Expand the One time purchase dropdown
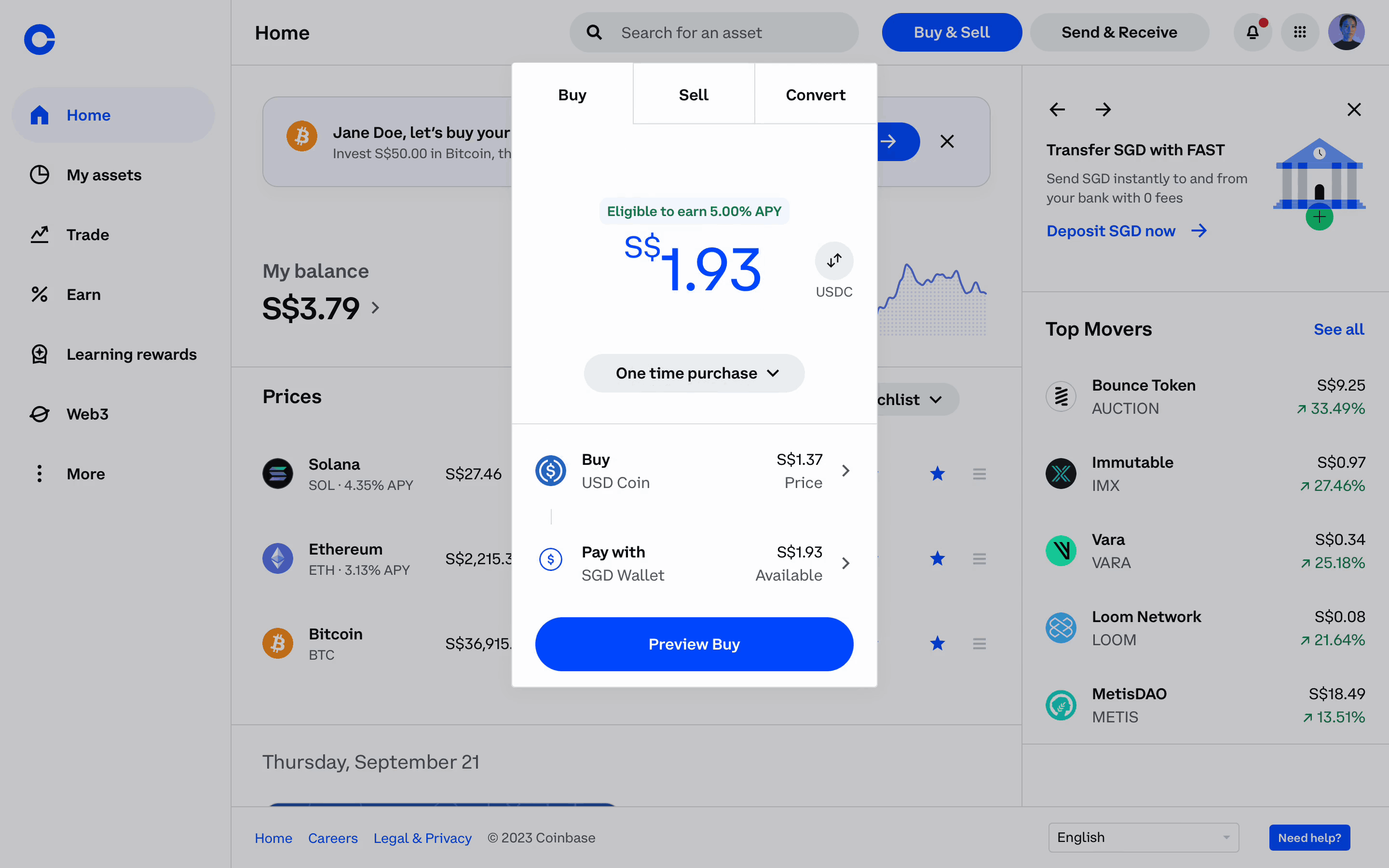This screenshot has height=868, width=1389. click(694, 373)
